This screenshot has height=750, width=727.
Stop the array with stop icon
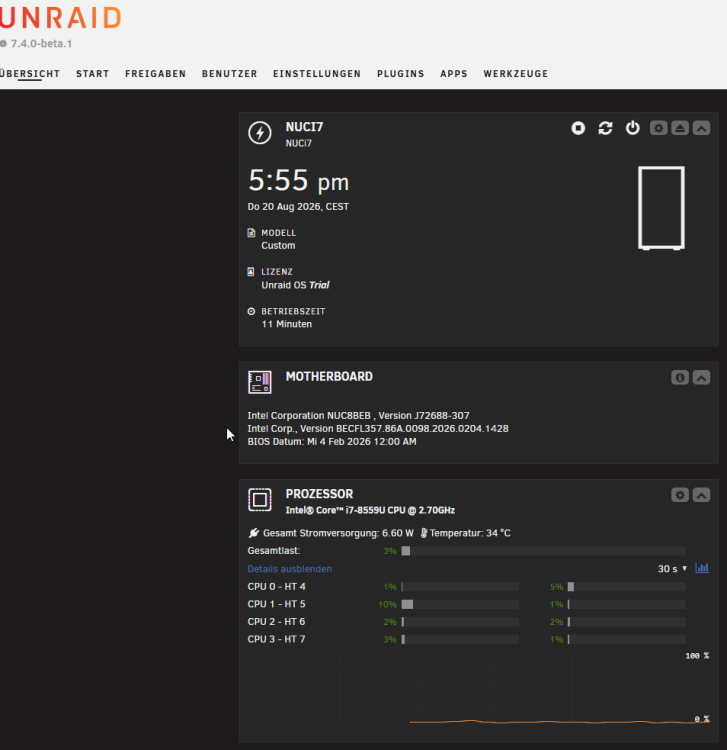click(578, 128)
